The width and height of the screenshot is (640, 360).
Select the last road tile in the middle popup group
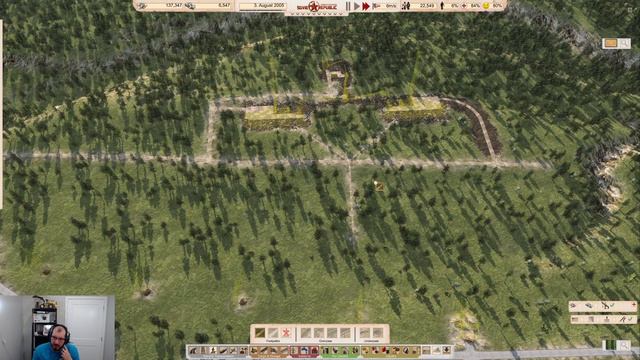coord(345,333)
